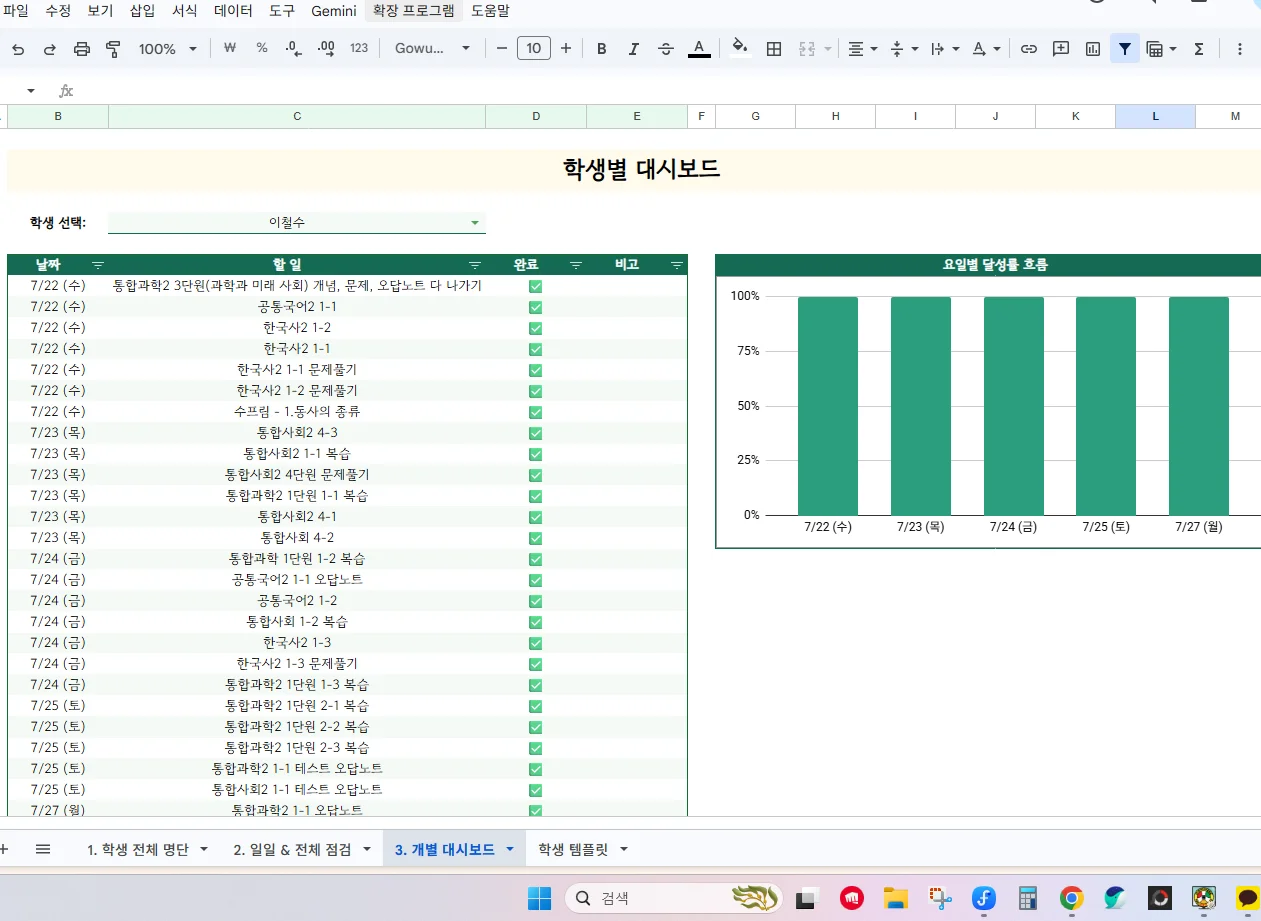Open the 완료 column filter

coord(576,265)
